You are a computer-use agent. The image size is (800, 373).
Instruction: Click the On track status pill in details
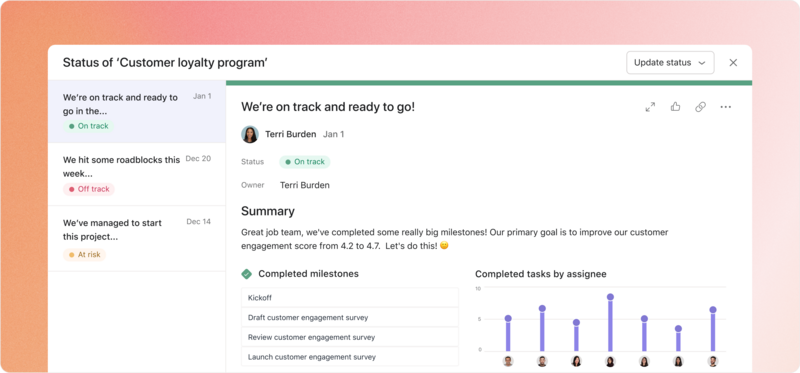pos(305,162)
